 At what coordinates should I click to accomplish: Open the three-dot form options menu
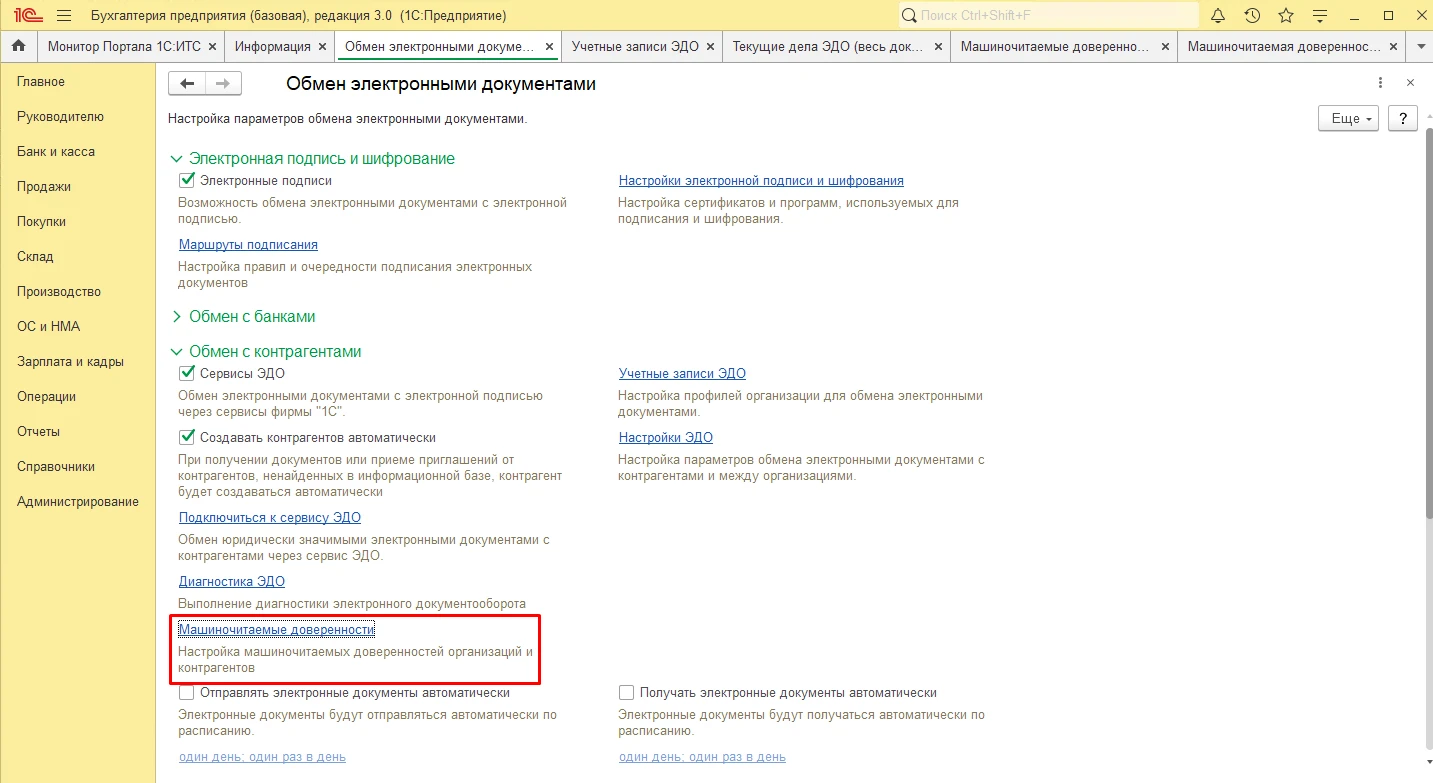tap(1381, 84)
